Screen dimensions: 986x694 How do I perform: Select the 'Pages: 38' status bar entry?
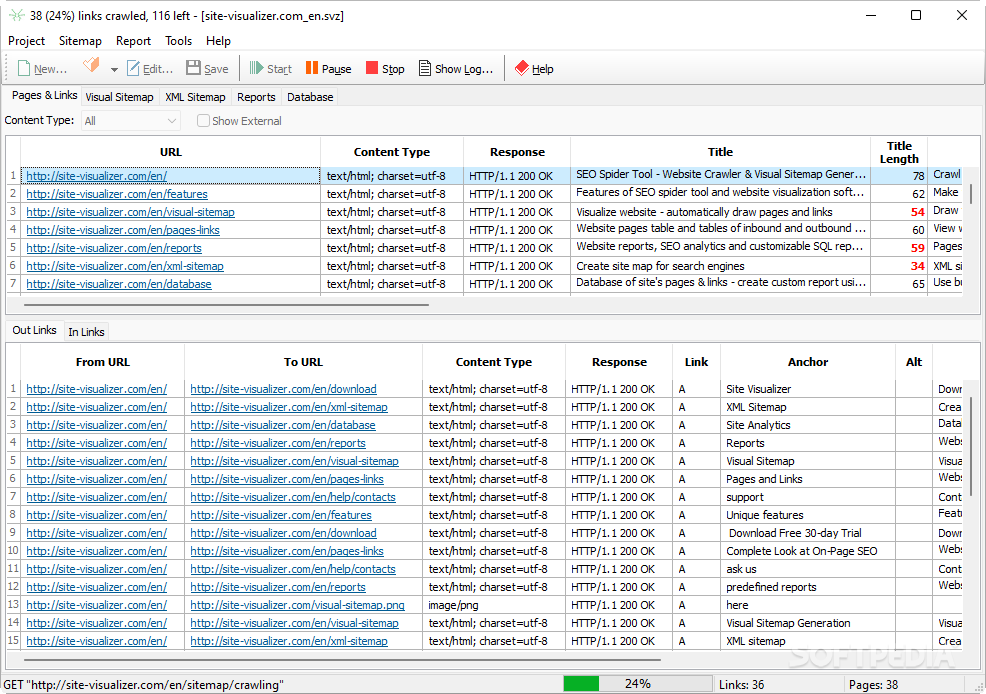873,685
